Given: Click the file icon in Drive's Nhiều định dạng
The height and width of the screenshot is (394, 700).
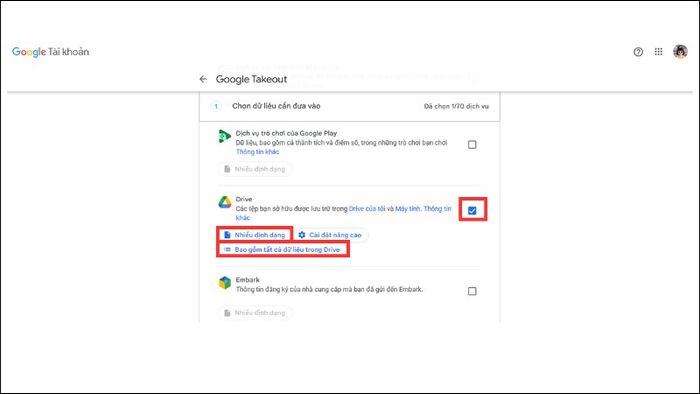Looking at the screenshot, I should [227, 235].
